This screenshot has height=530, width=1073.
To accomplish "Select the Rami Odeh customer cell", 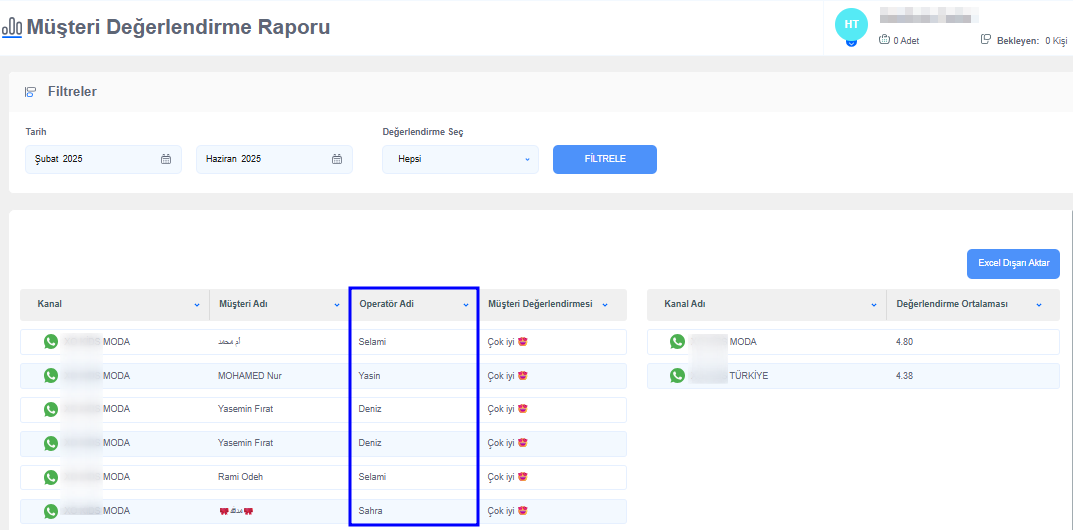I will (240, 477).
